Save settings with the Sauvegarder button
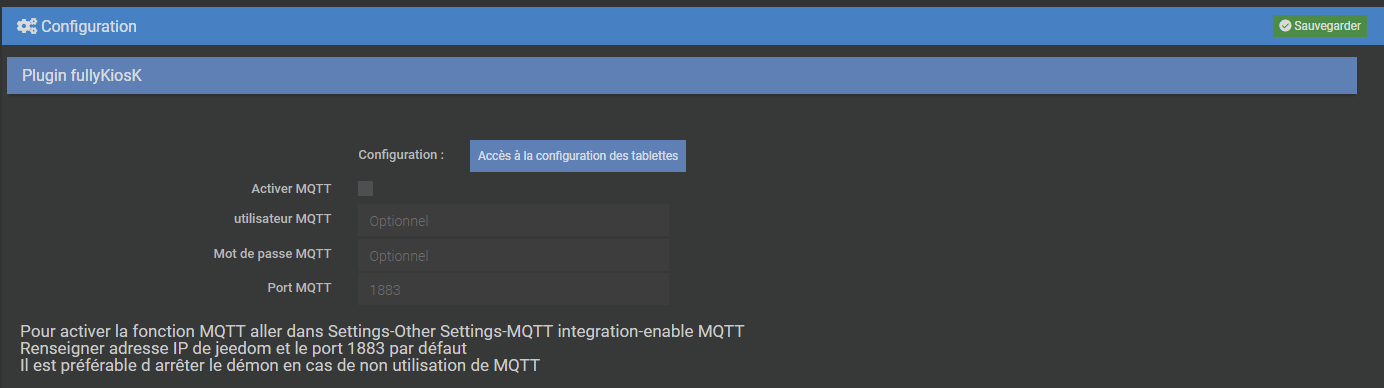This screenshot has height=388, width=1384. 1320,26
